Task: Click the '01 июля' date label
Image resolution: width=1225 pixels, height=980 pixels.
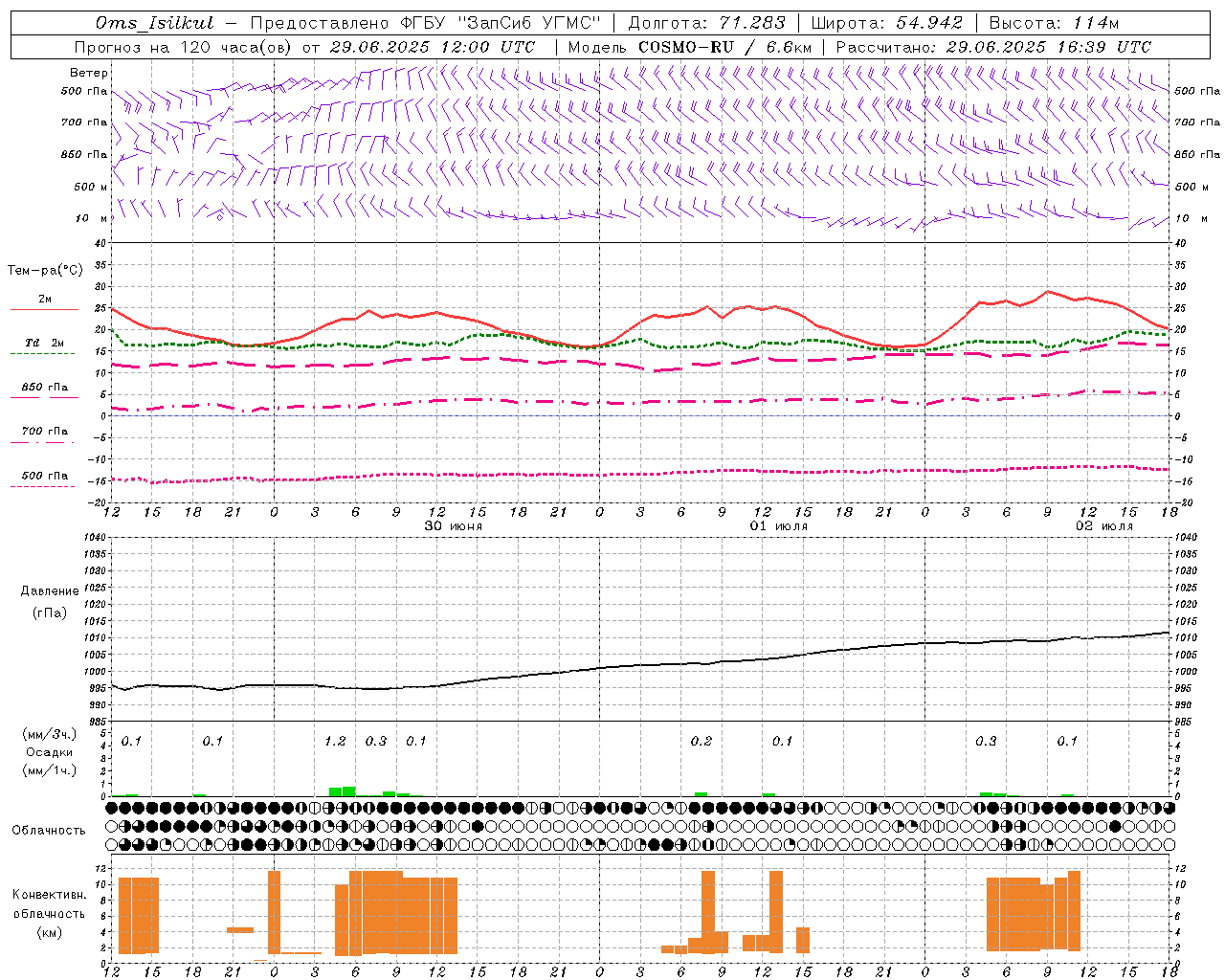Action: (x=779, y=526)
